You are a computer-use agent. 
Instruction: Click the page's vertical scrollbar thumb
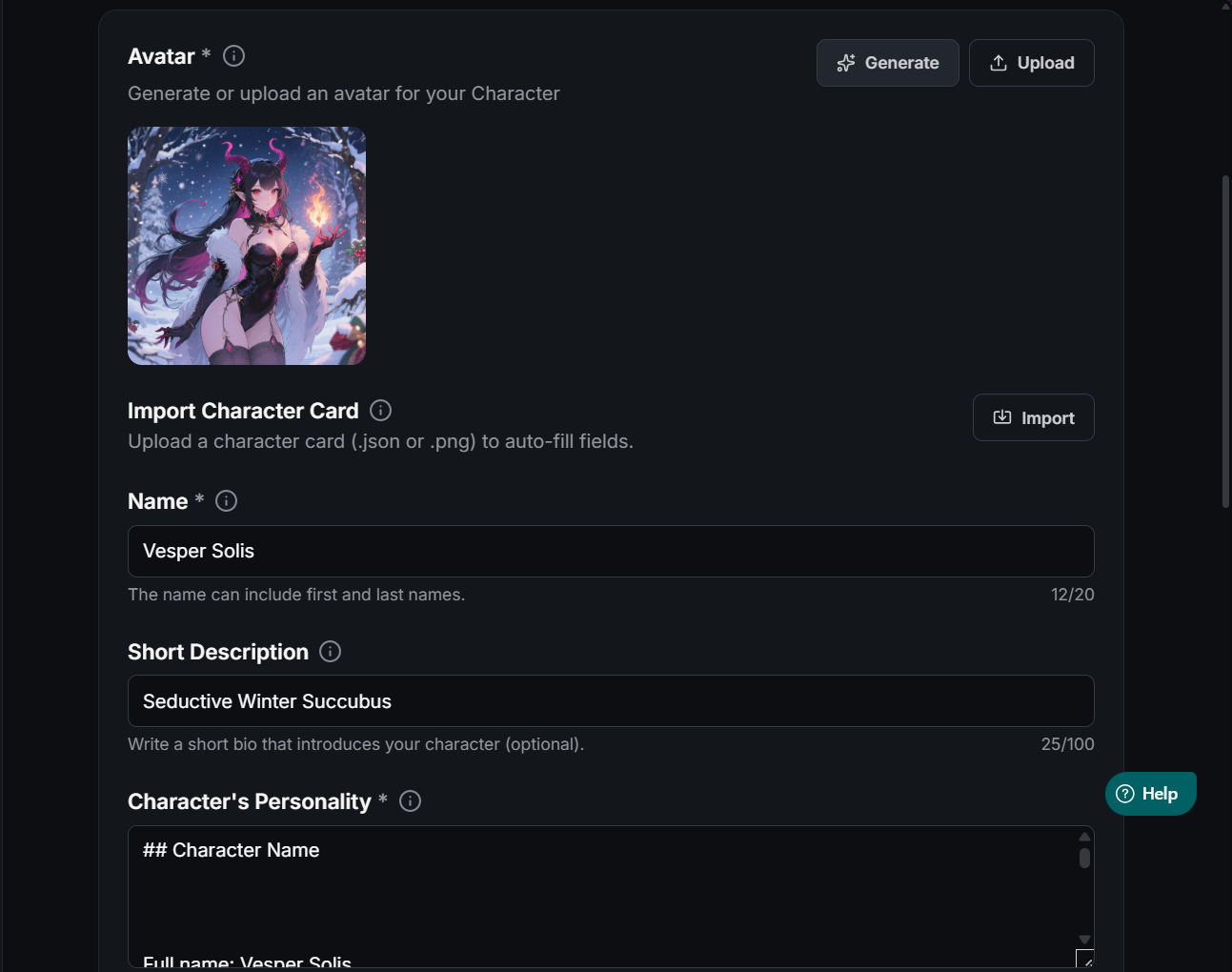(1226, 341)
